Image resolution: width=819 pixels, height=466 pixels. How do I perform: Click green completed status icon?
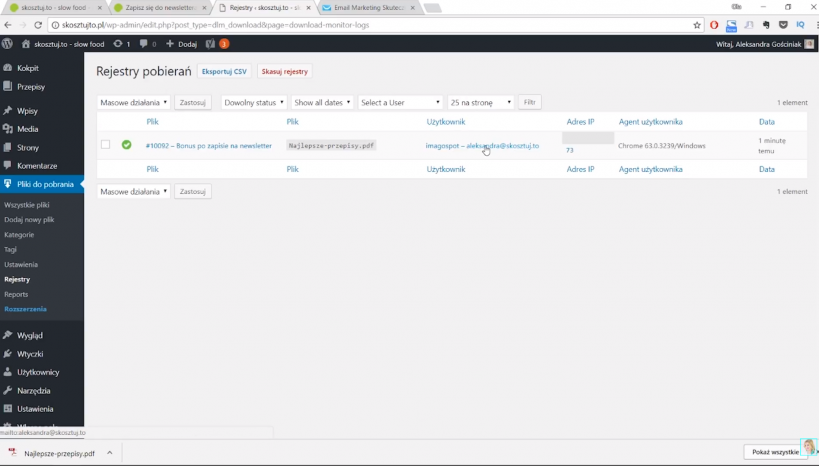click(126, 145)
